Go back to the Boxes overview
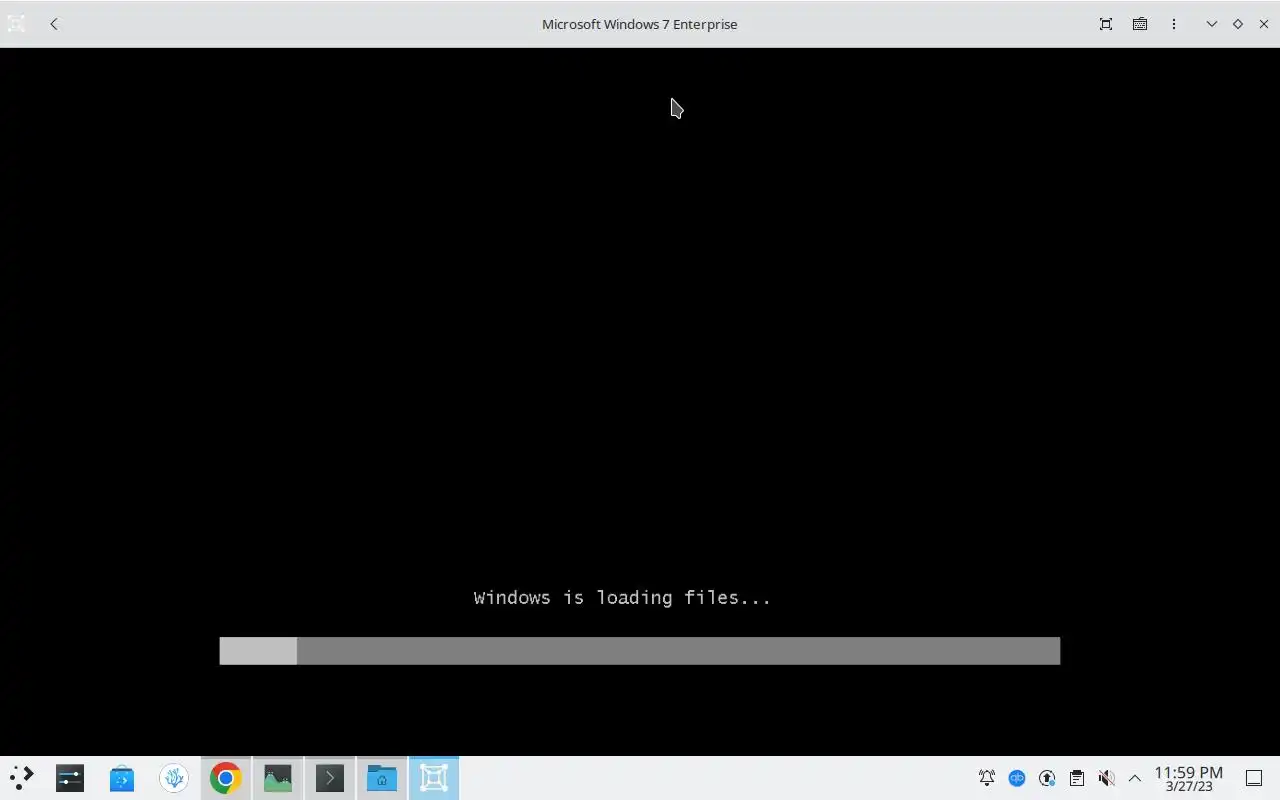 point(54,24)
